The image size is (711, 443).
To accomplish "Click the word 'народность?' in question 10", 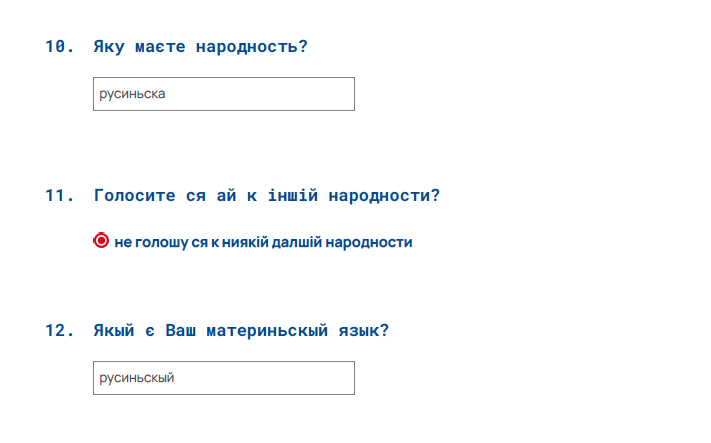I will (252, 46).
